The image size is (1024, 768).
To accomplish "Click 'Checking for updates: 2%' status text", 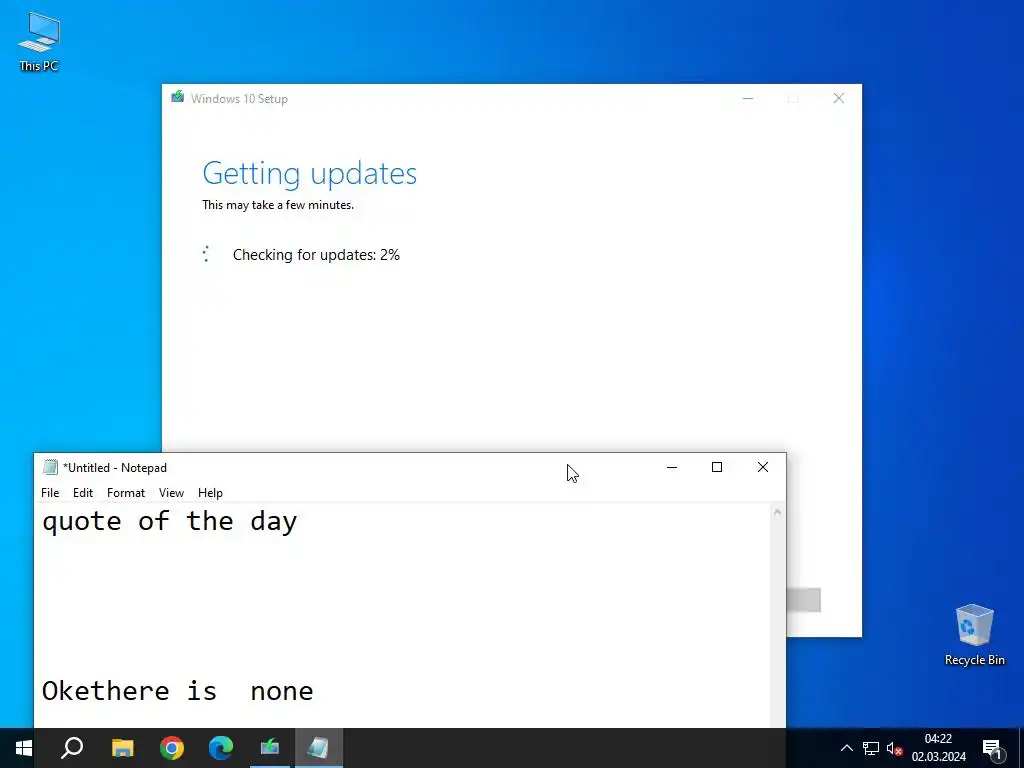I will (x=316, y=255).
